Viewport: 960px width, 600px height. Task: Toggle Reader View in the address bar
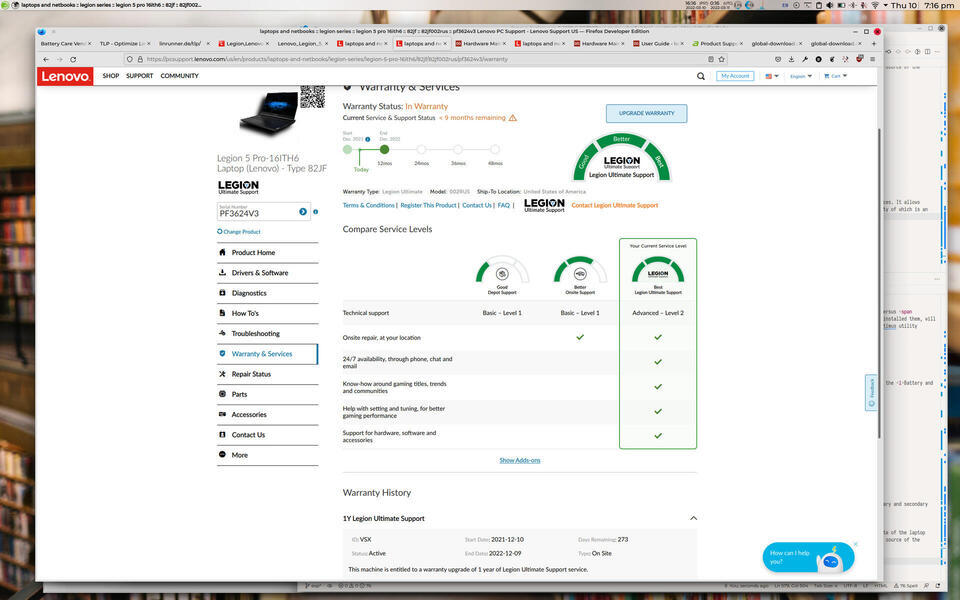pos(710,59)
